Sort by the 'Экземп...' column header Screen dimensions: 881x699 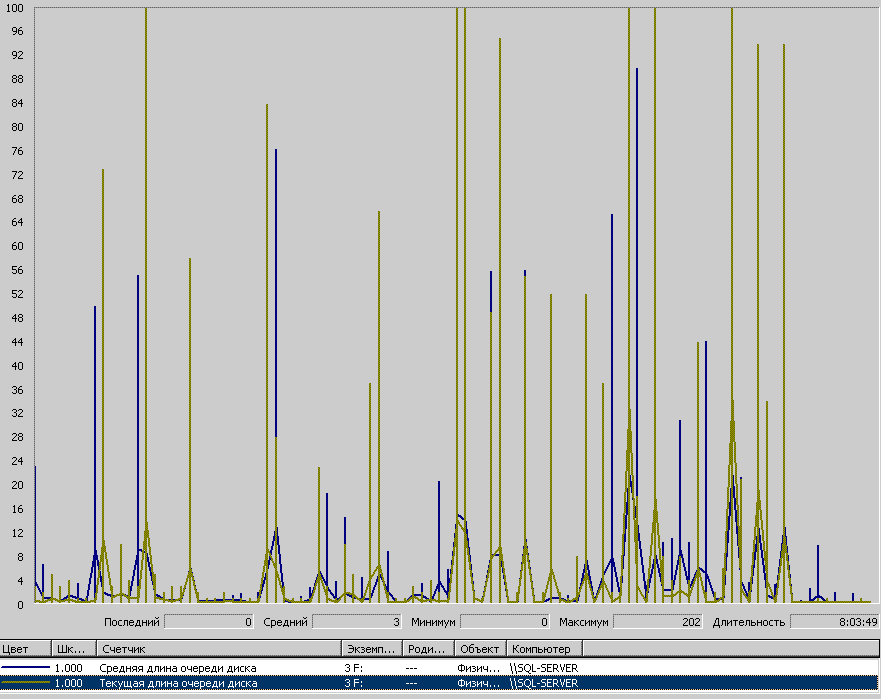point(370,649)
